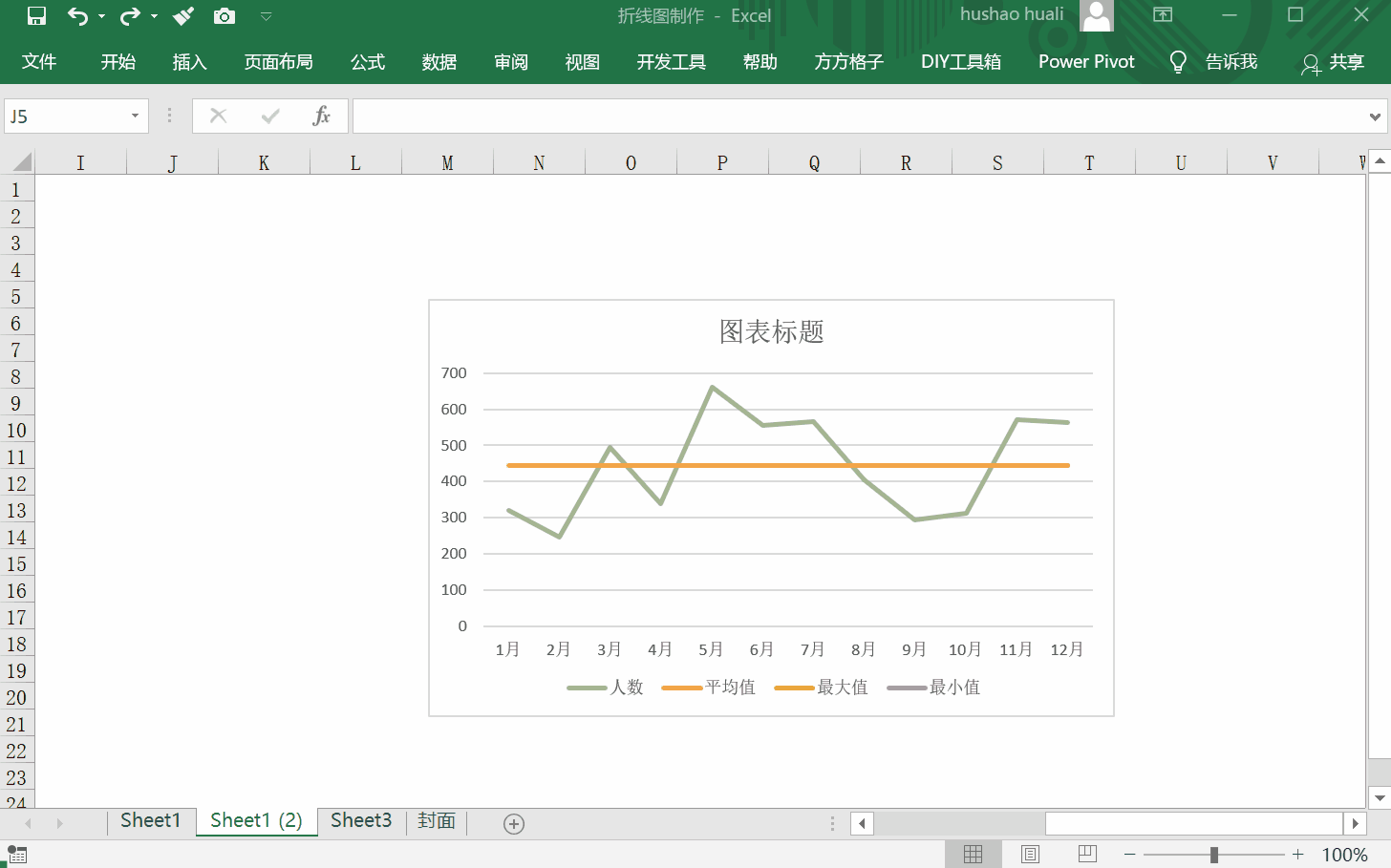1391x868 pixels.
Task: Click the vertical scrollbar down arrow
Action: point(1380,797)
